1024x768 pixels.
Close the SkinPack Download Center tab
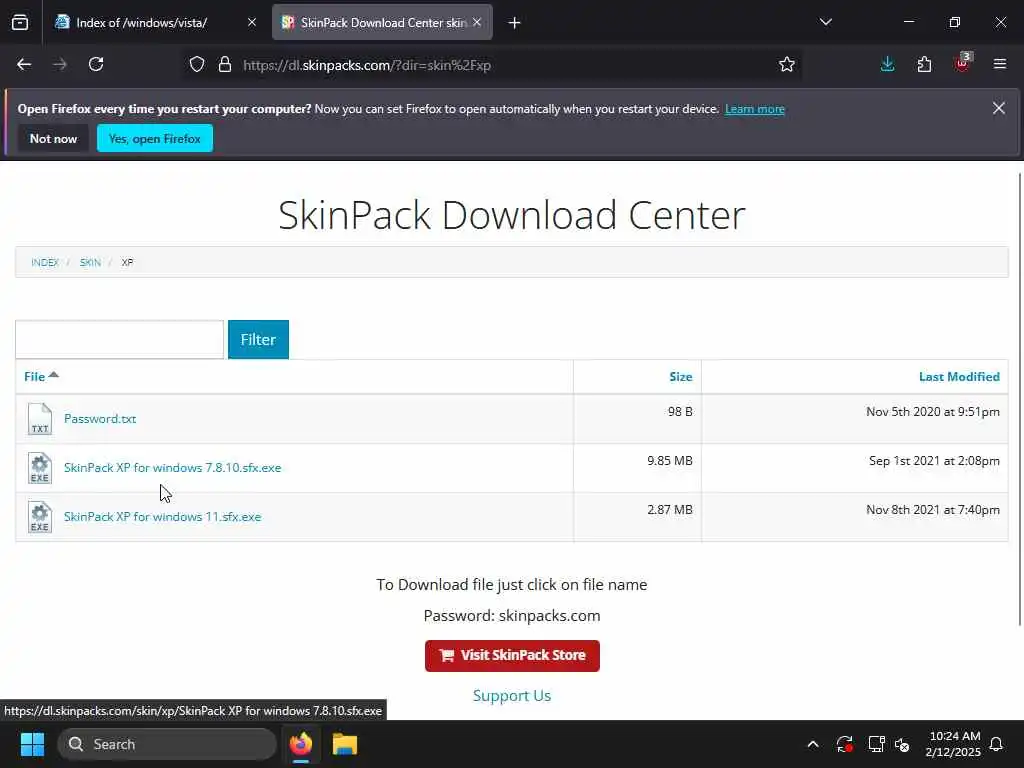(x=477, y=23)
